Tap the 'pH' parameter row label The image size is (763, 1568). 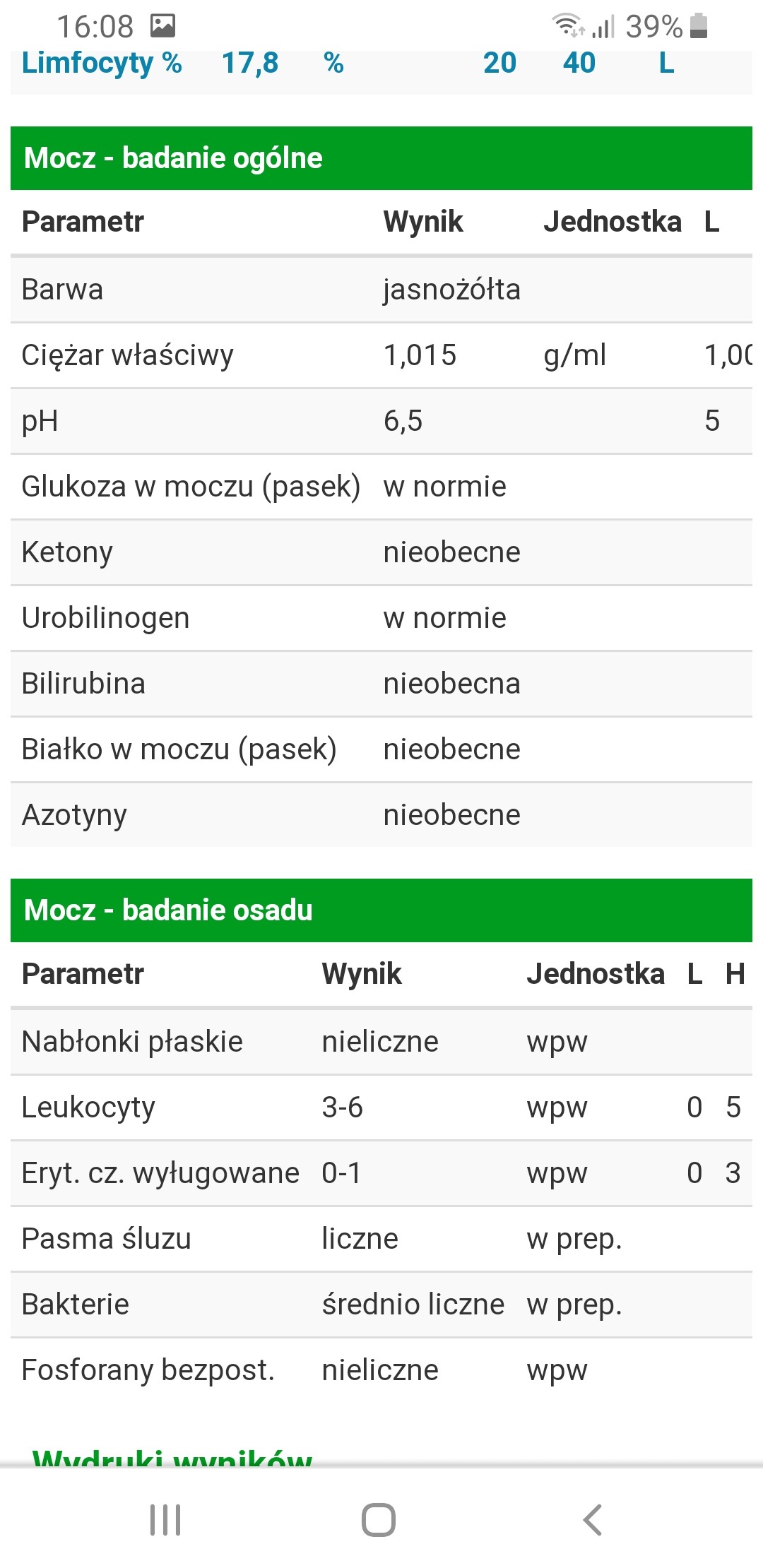tap(40, 421)
